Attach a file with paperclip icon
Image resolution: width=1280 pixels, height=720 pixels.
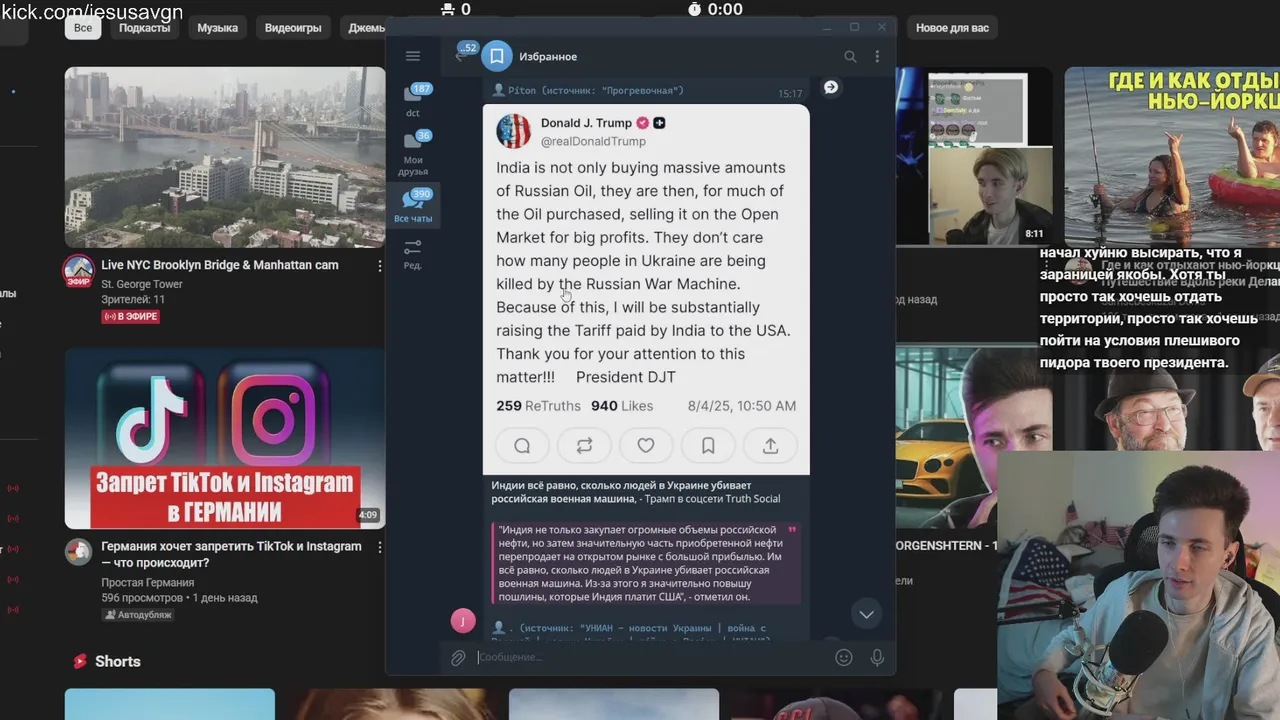457,657
